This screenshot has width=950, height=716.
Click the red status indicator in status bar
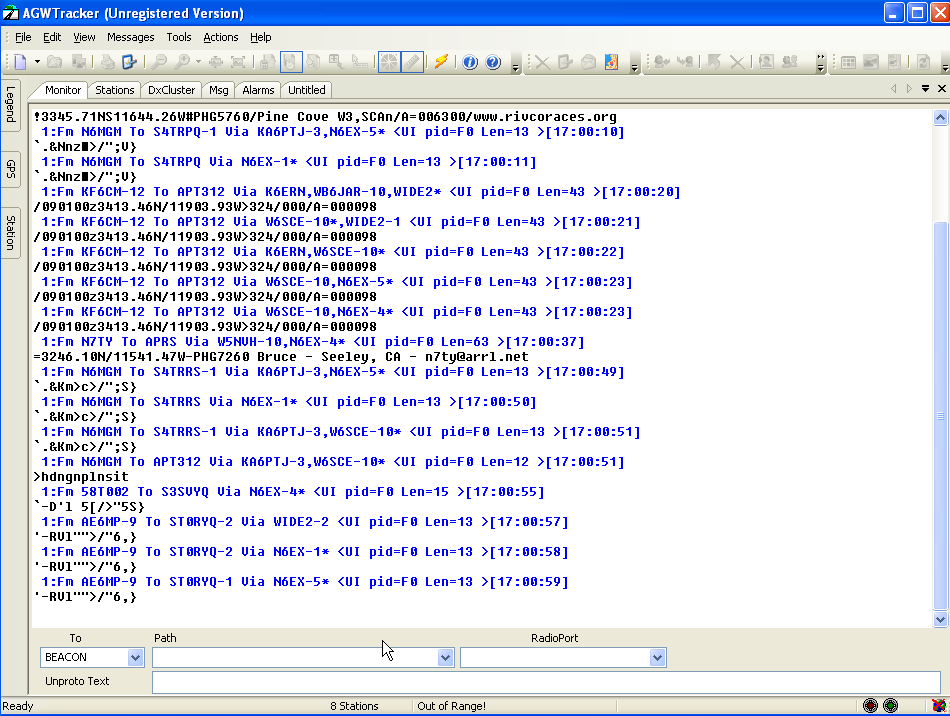click(x=870, y=706)
